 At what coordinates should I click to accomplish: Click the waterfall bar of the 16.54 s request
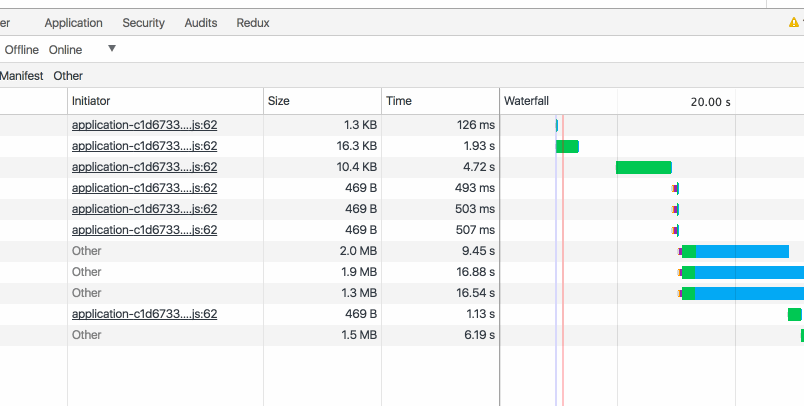coord(741,293)
